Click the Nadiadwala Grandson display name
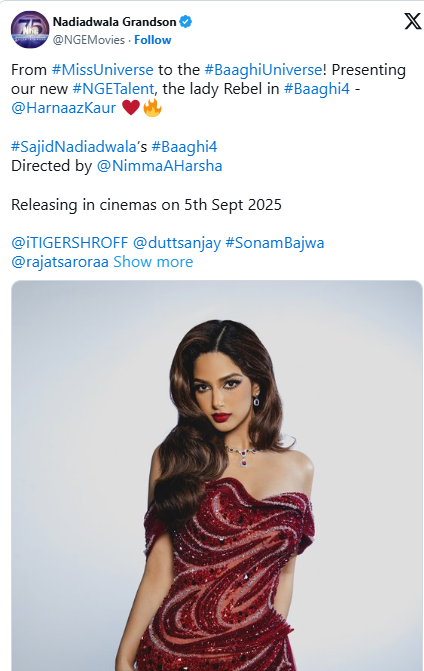The image size is (424, 671). pos(115,22)
